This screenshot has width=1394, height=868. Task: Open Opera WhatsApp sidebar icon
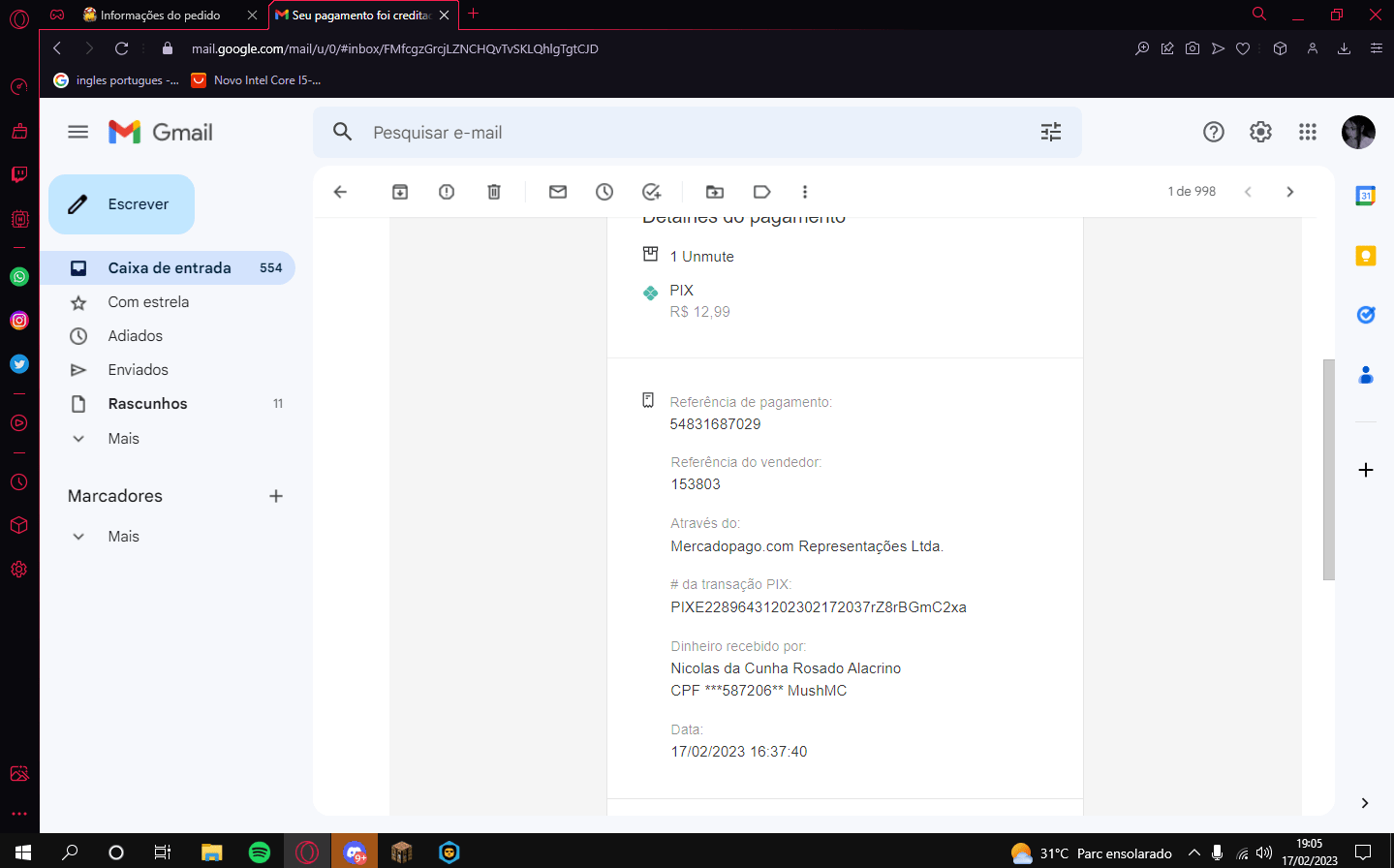click(19, 277)
